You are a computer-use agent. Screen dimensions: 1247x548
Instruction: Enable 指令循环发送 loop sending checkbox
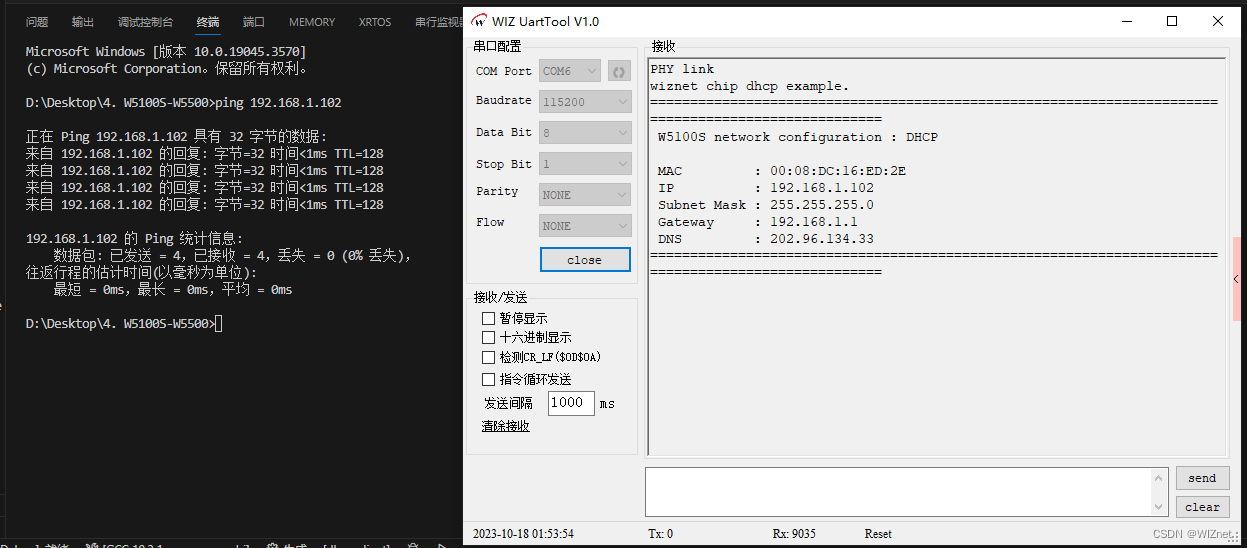coord(489,379)
